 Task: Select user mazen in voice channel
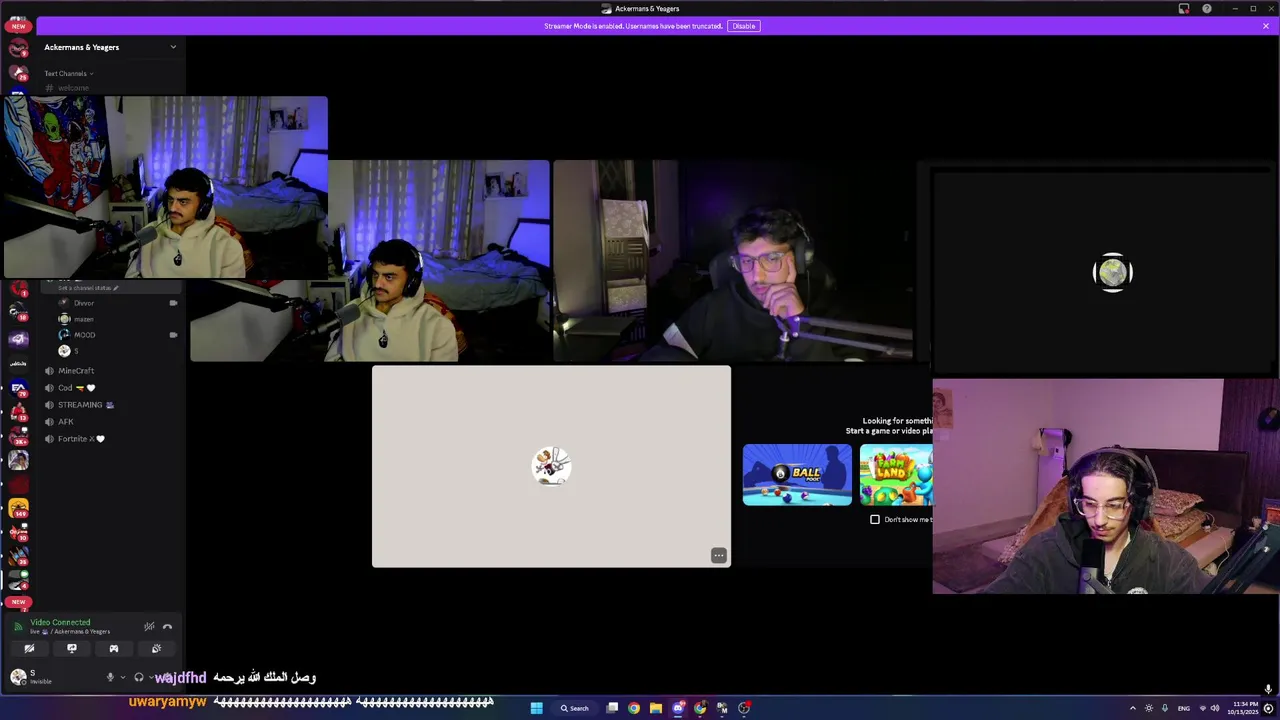[x=84, y=319]
